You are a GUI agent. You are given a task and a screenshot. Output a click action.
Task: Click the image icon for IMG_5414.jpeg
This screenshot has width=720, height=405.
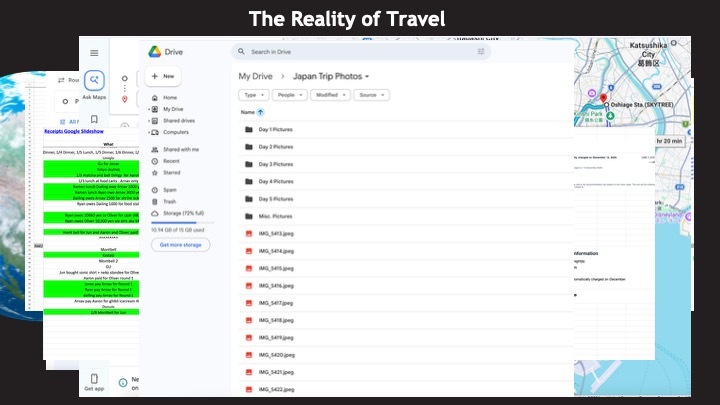[249, 251]
